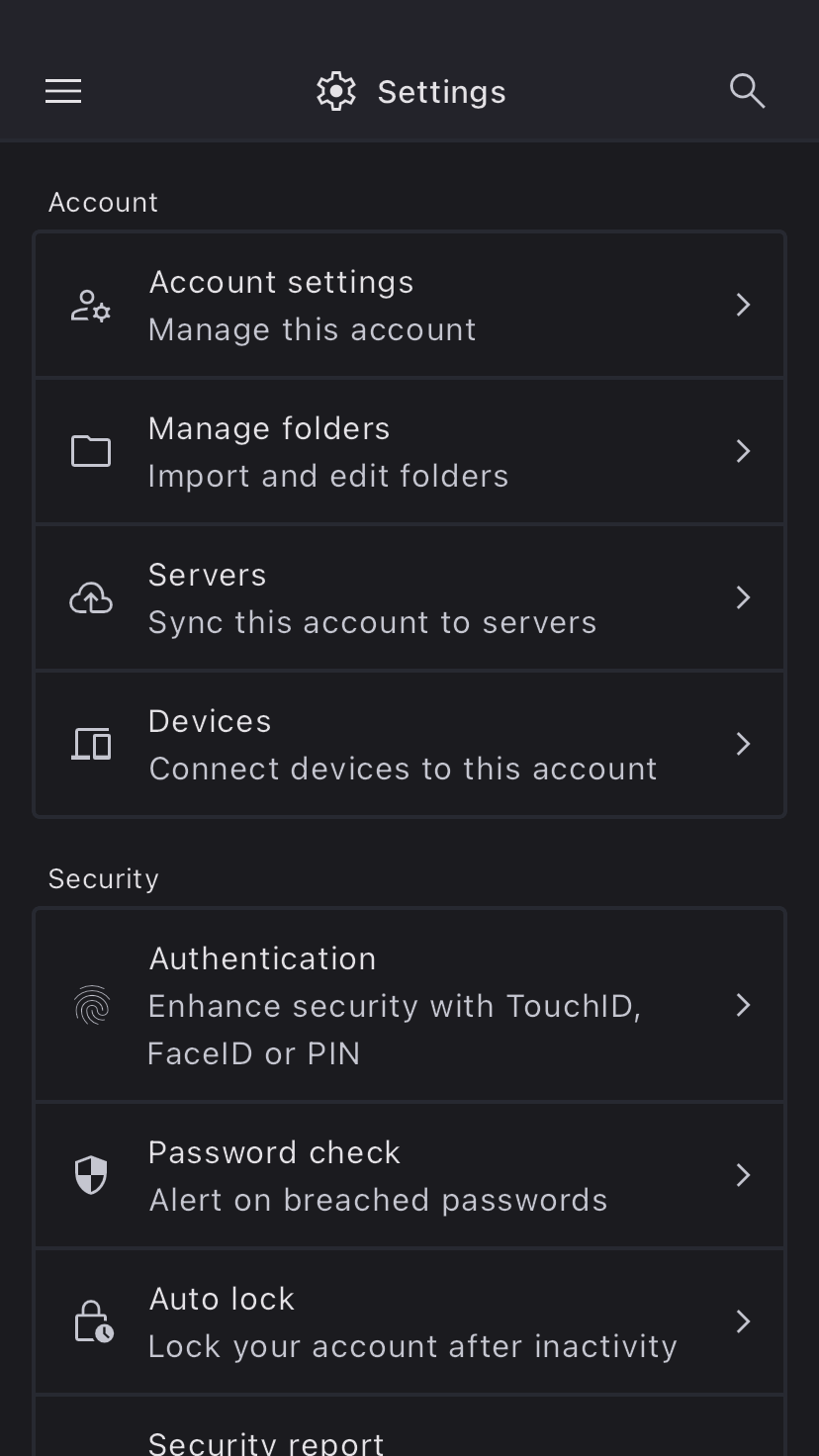Screen dimensions: 819x1456
Task: Click the Password check shield icon
Action: [91, 1175]
